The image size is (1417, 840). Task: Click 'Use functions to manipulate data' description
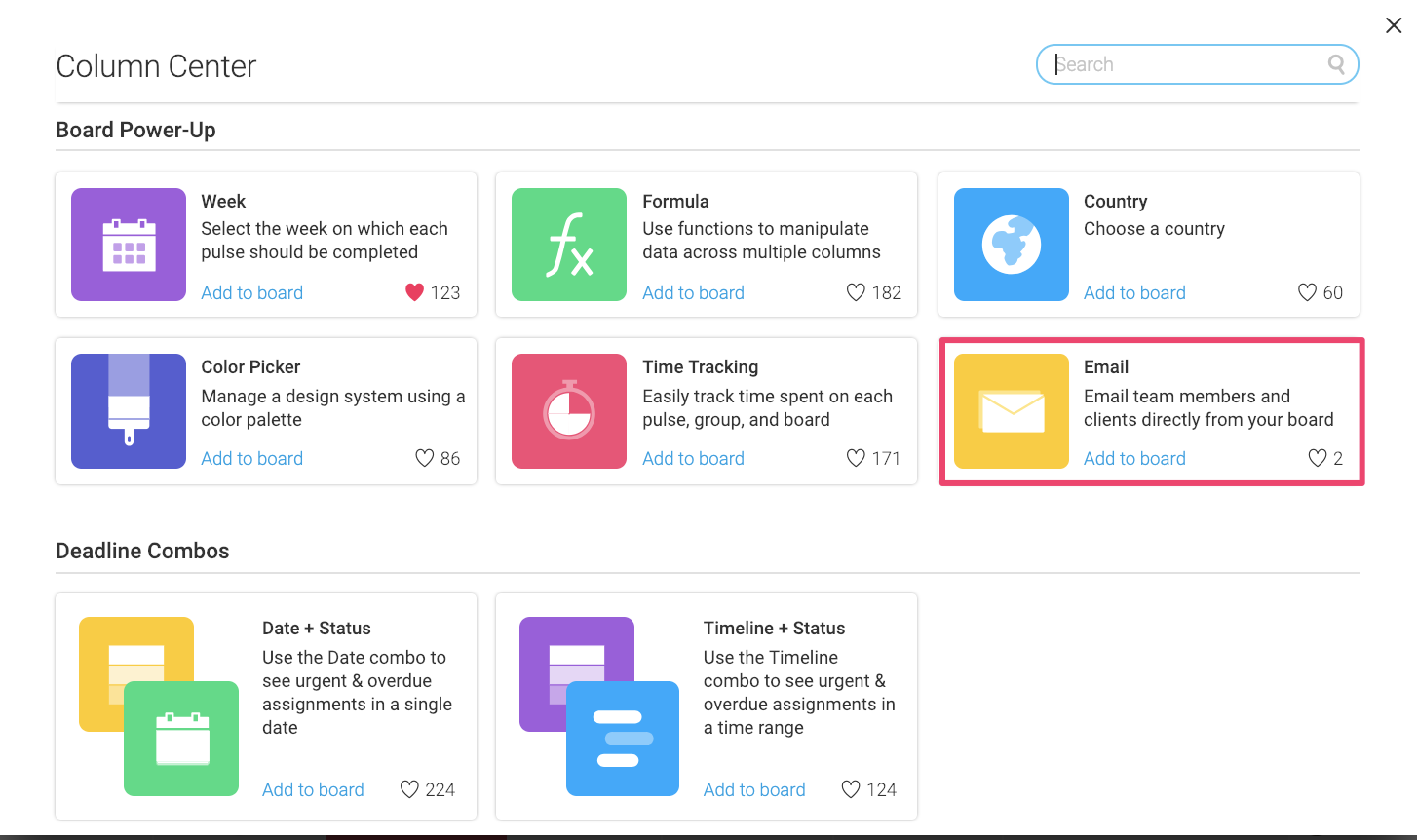[761, 240]
